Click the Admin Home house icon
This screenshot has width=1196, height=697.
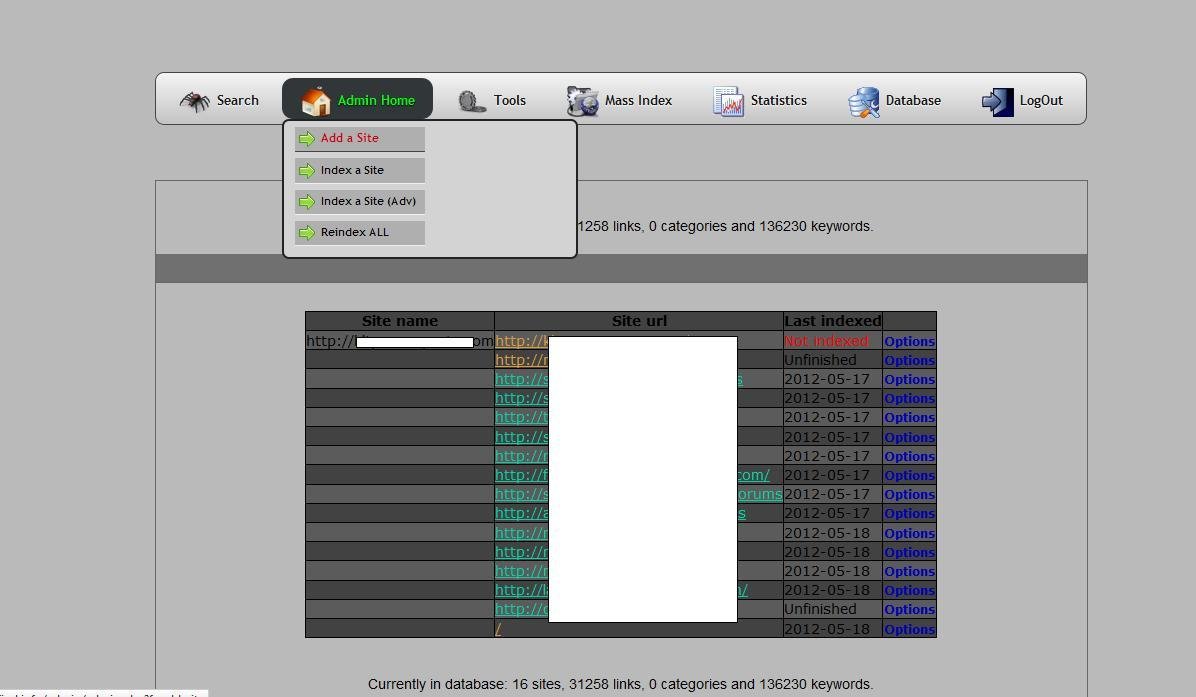(315, 100)
